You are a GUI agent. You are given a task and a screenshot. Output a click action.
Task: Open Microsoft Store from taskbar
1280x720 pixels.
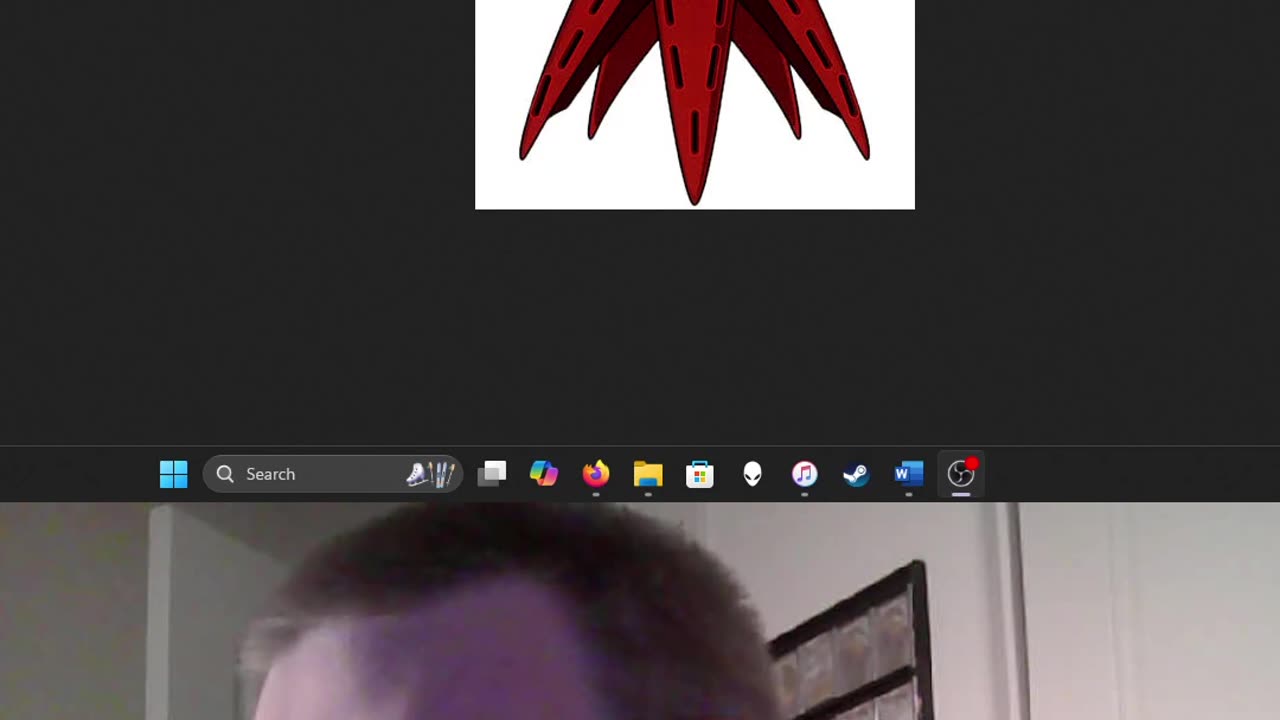click(700, 474)
